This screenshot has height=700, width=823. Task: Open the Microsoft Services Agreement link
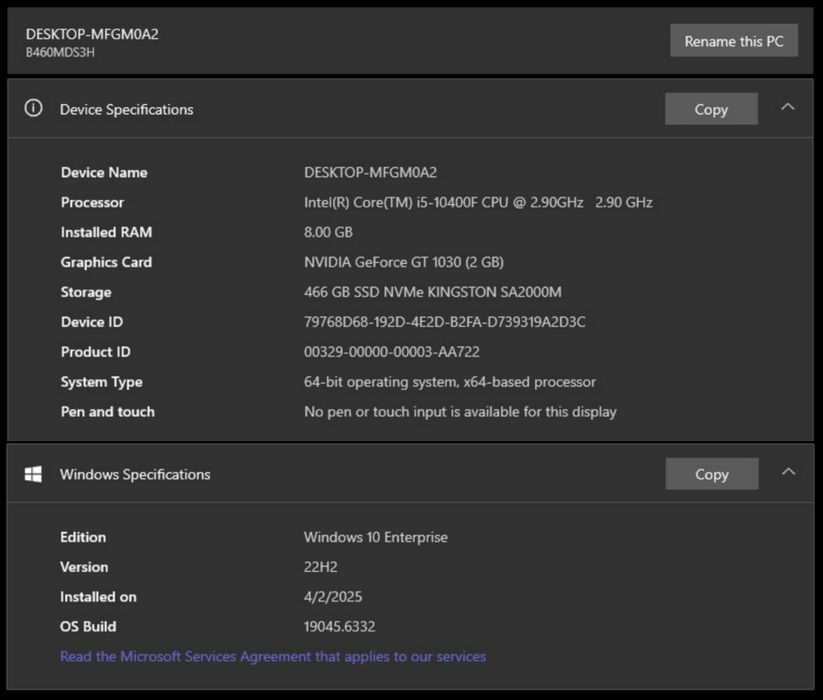(273, 657)
